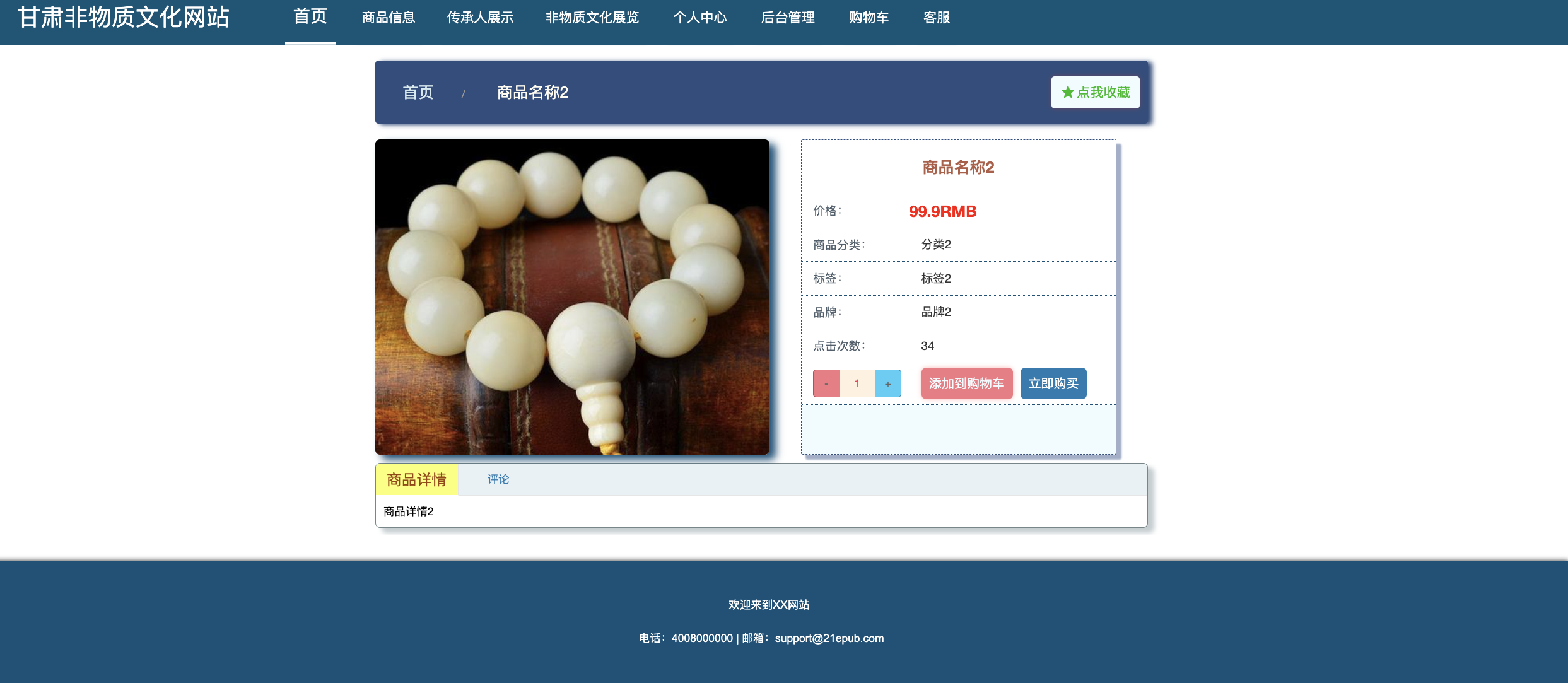Click the bead bracelet product image
Viewport: 1568px width, 683px height.
click(572, 297)
